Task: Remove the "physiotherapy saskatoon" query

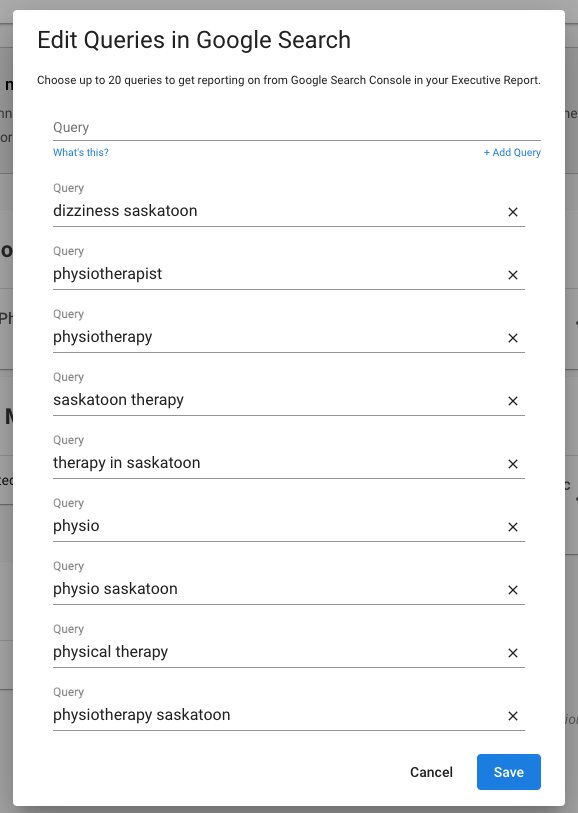Action: [512, 716]
